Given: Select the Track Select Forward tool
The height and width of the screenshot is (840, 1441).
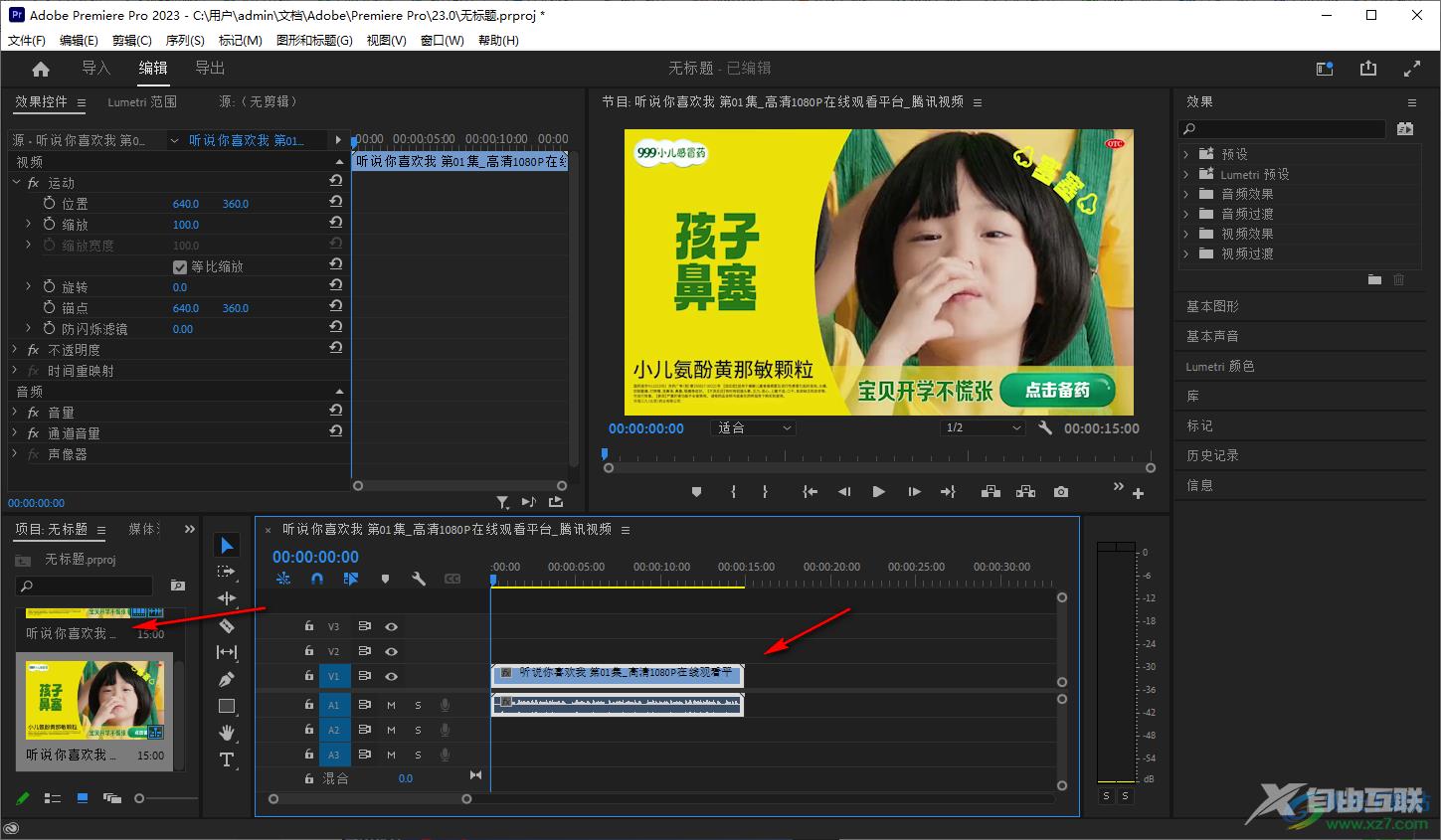Looking at the screenshot, I should (227, 572).
